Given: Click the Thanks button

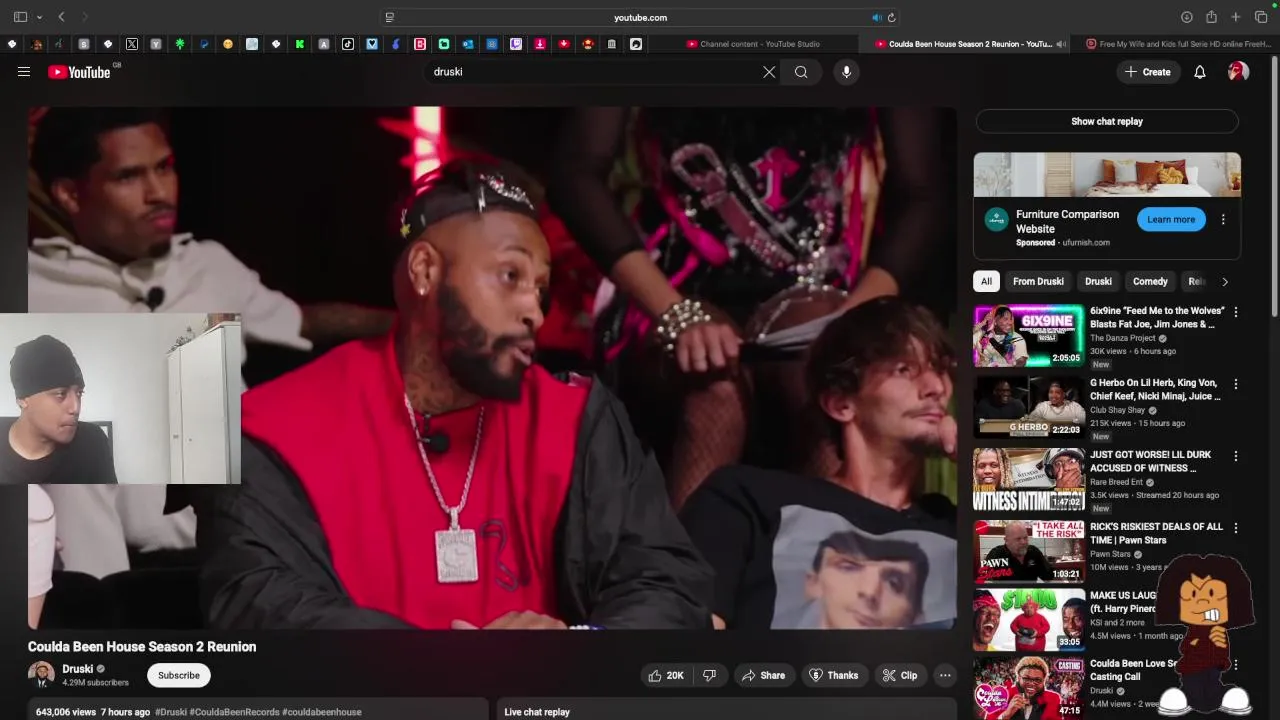Looking at the screenshot, I should tap(833, 675).
